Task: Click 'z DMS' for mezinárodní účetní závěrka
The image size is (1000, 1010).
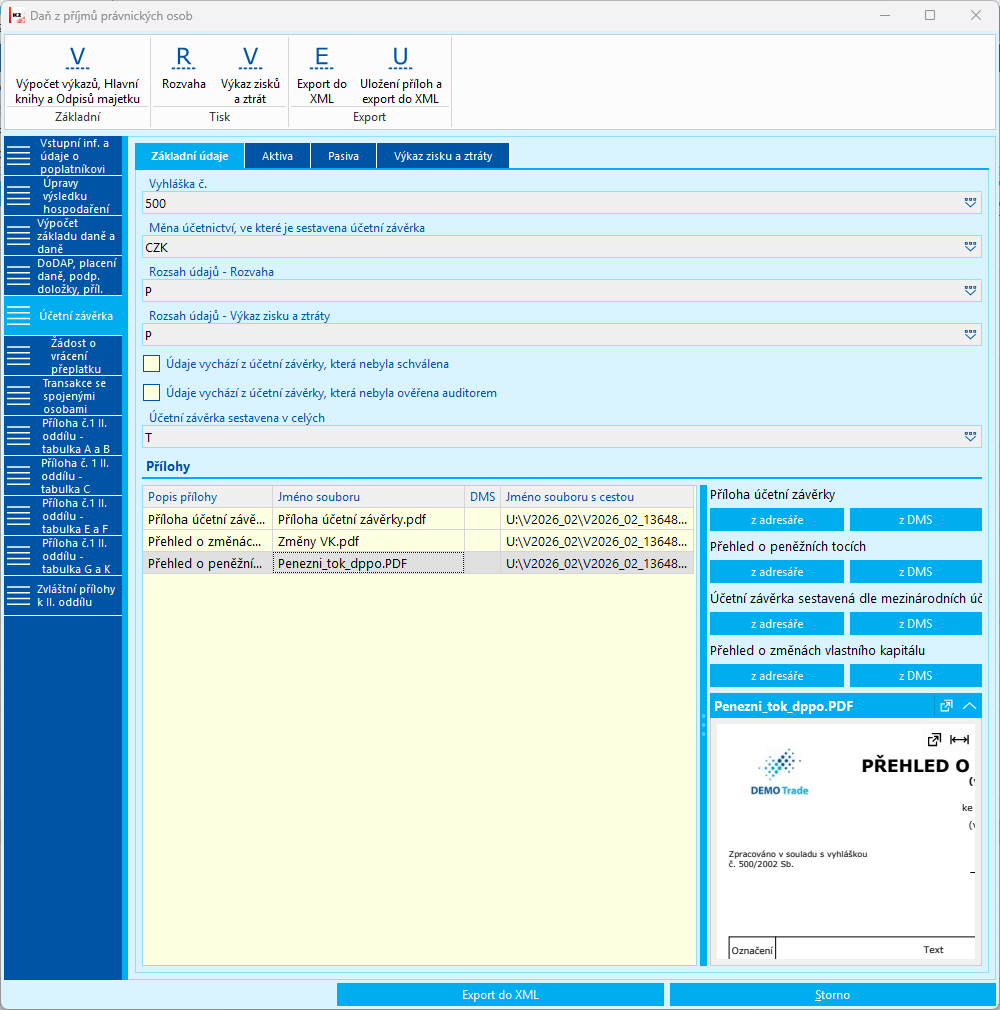Action: point(916,624)
